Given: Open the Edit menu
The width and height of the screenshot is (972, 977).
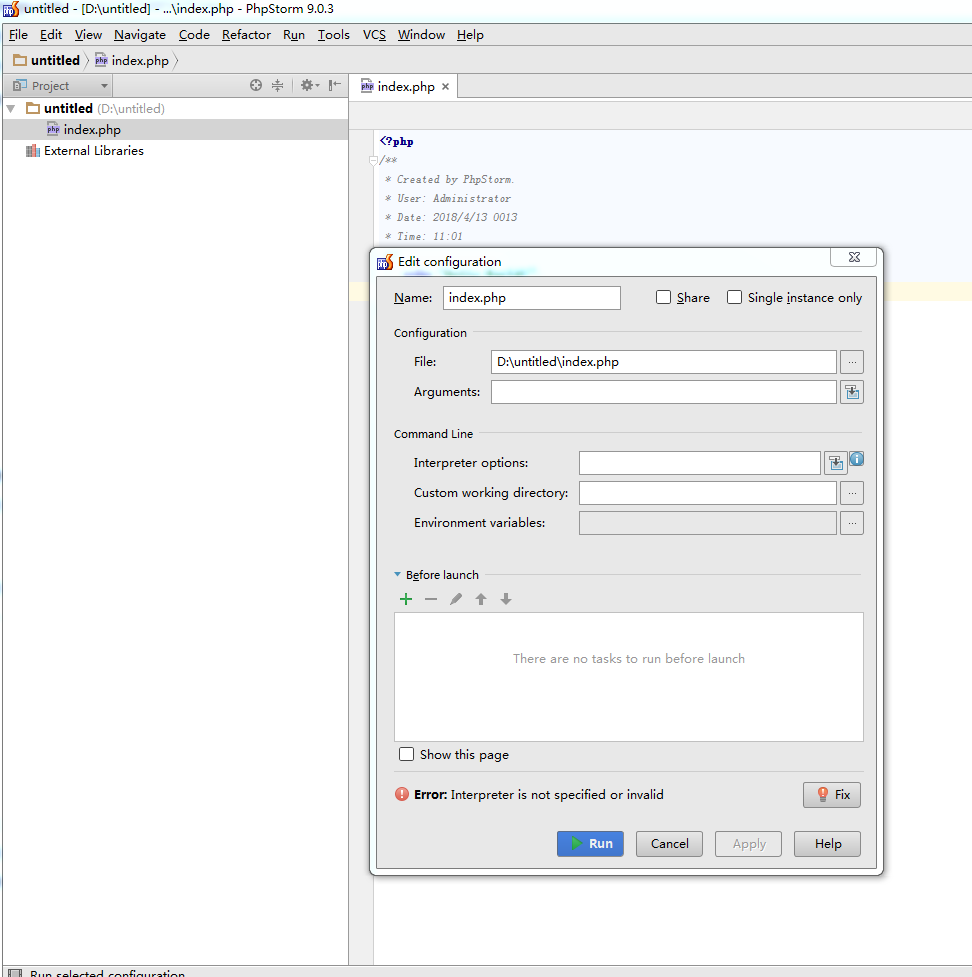Looking at the screenshot, I should coord(50,35).
